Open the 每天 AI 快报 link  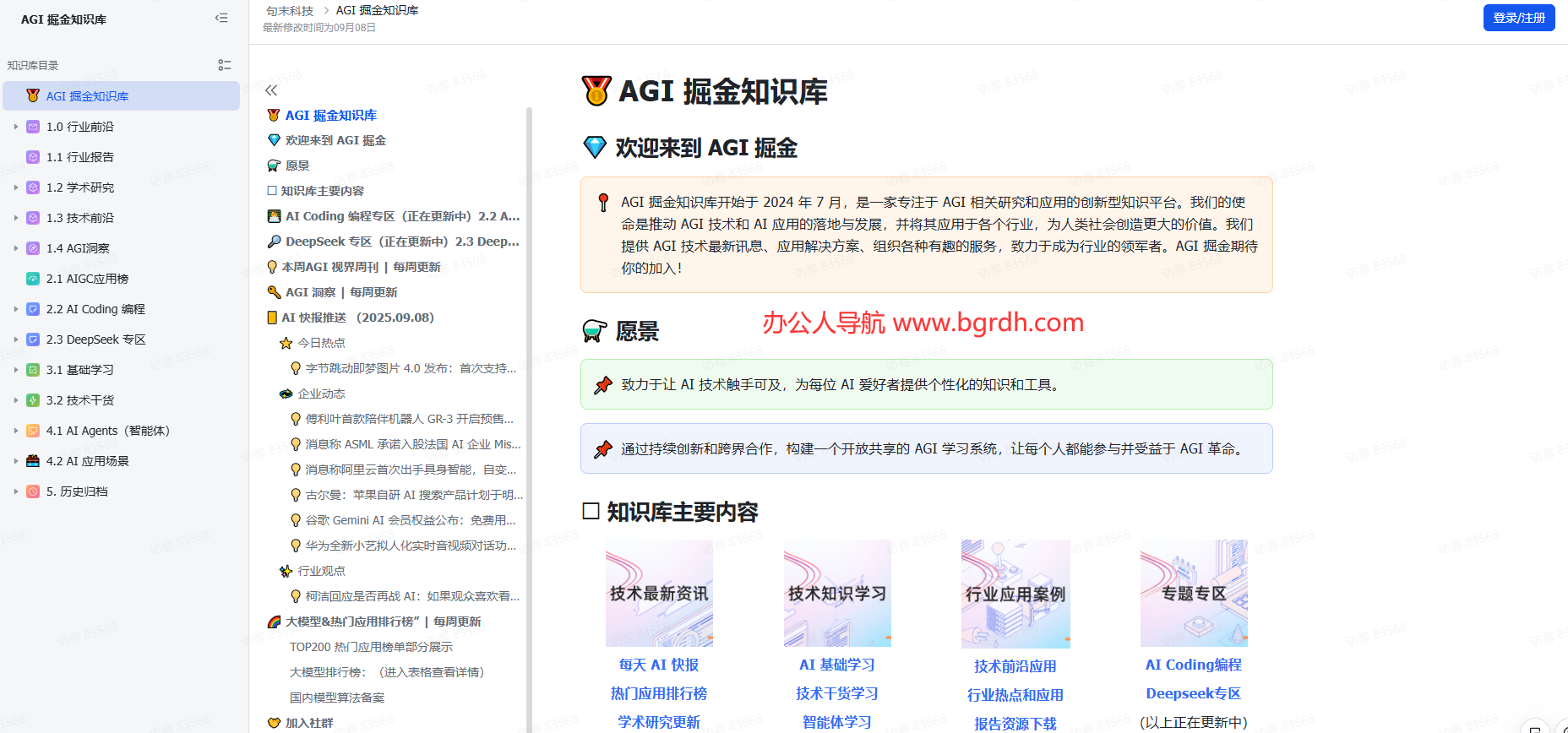click(659, 665)
